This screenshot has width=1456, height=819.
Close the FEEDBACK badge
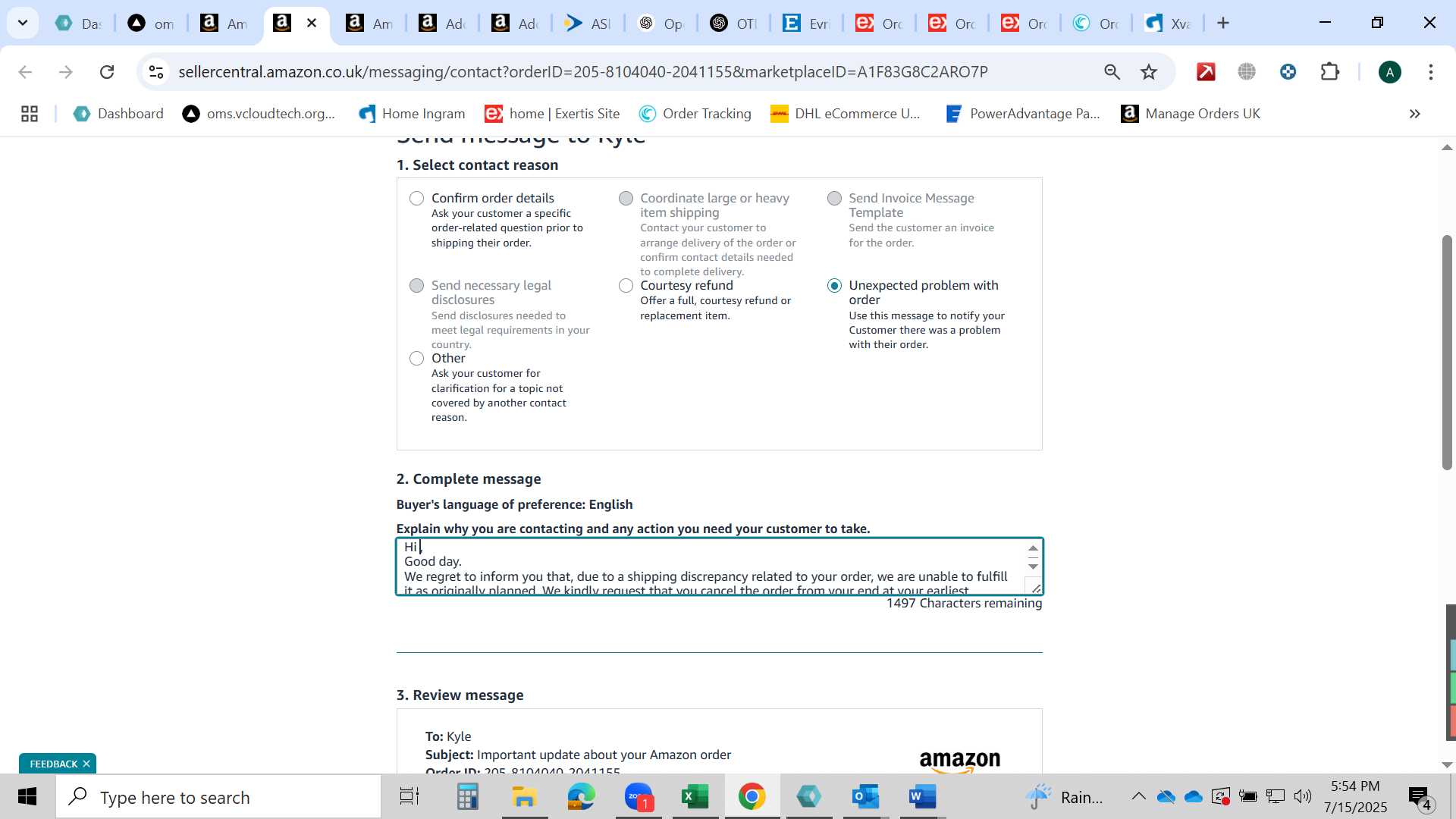[x=86, y=764]
